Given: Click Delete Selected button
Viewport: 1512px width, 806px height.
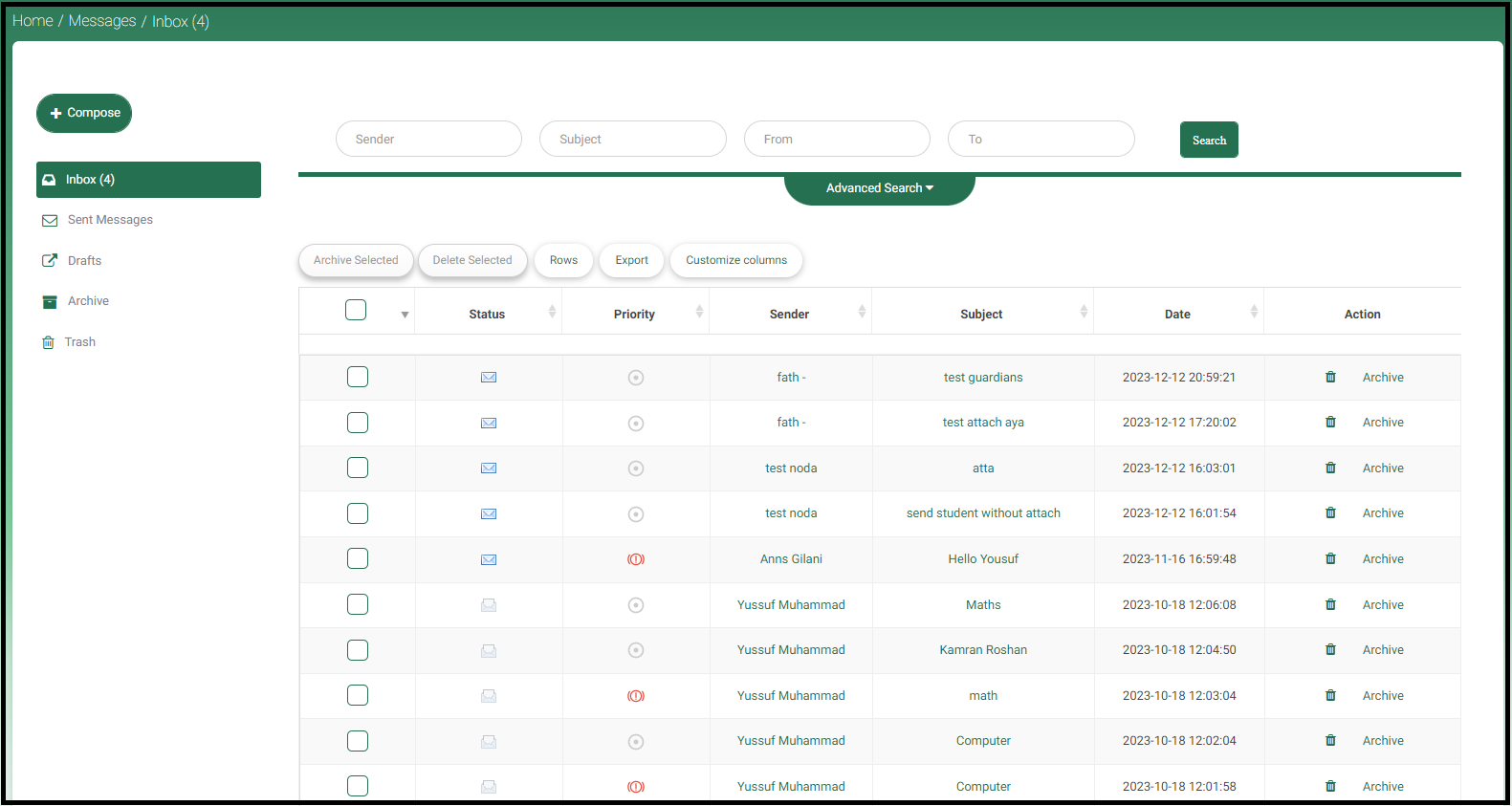Looking at the screenshot, I should [x=472, y=260].
